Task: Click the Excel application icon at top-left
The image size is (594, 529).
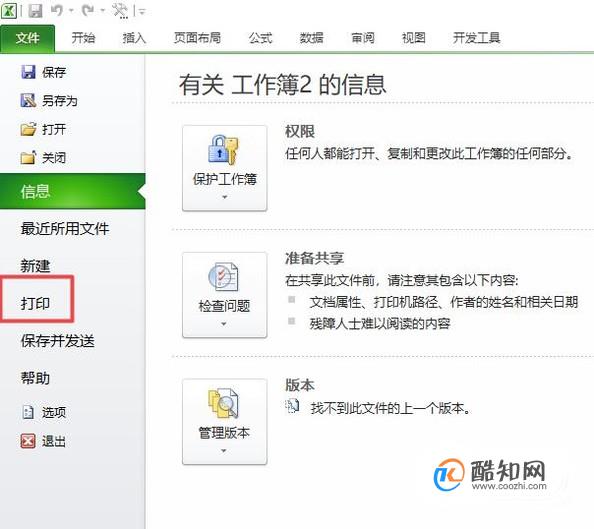Action: pyautogui.click(x=9, y=11)
